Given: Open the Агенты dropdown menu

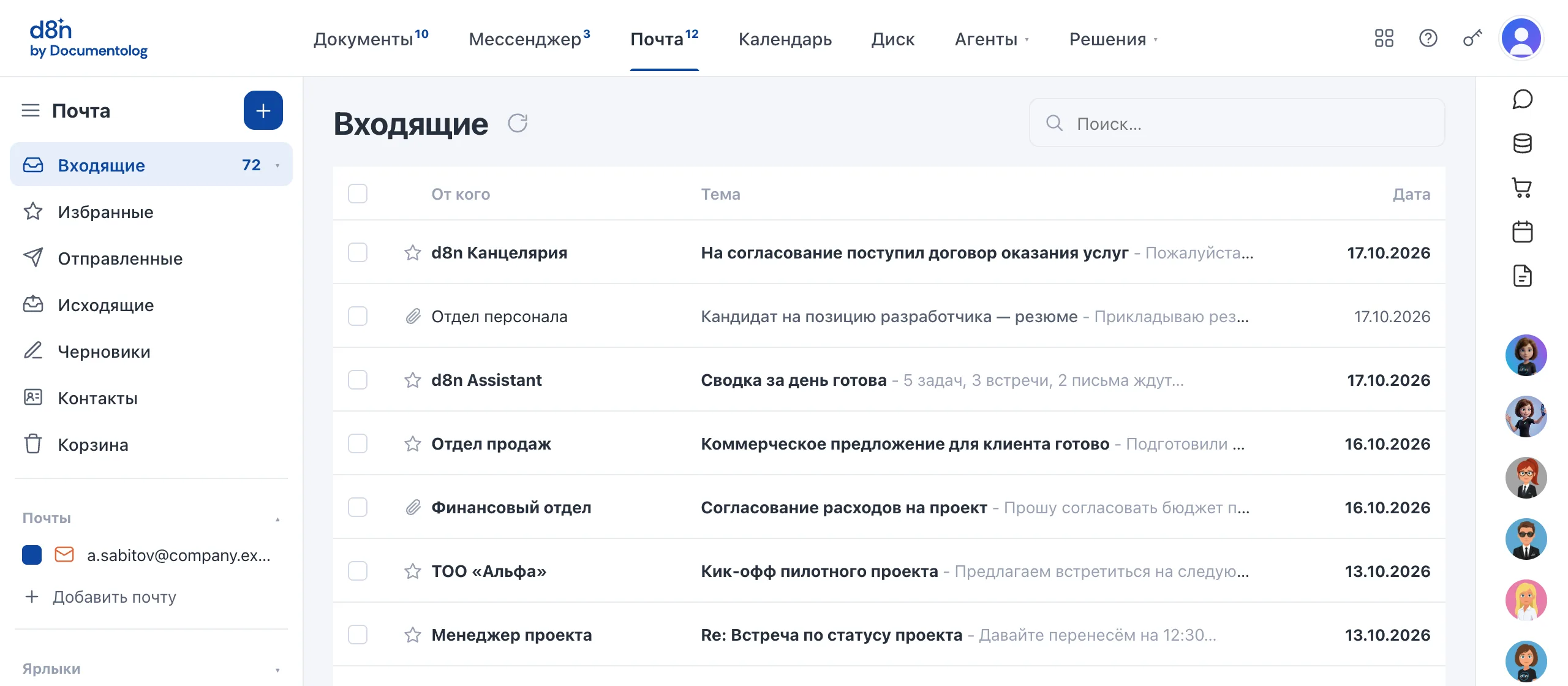Looking at the screenshot, I should point(992,39).
